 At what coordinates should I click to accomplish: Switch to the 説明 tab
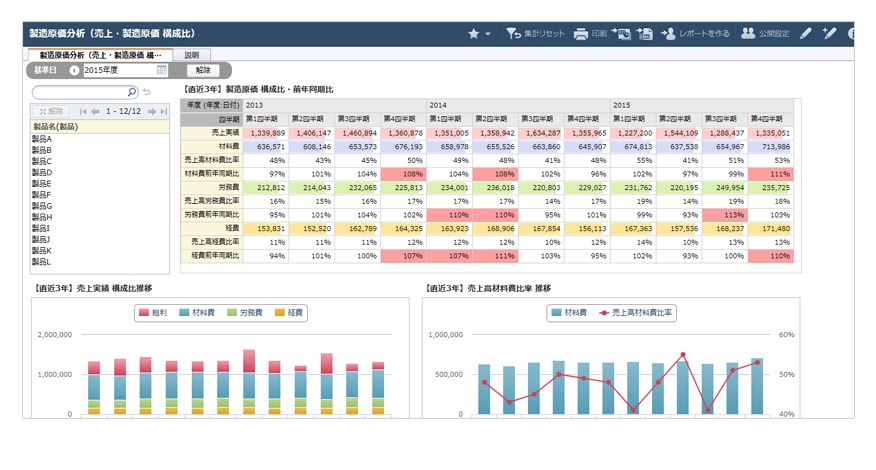192,56
